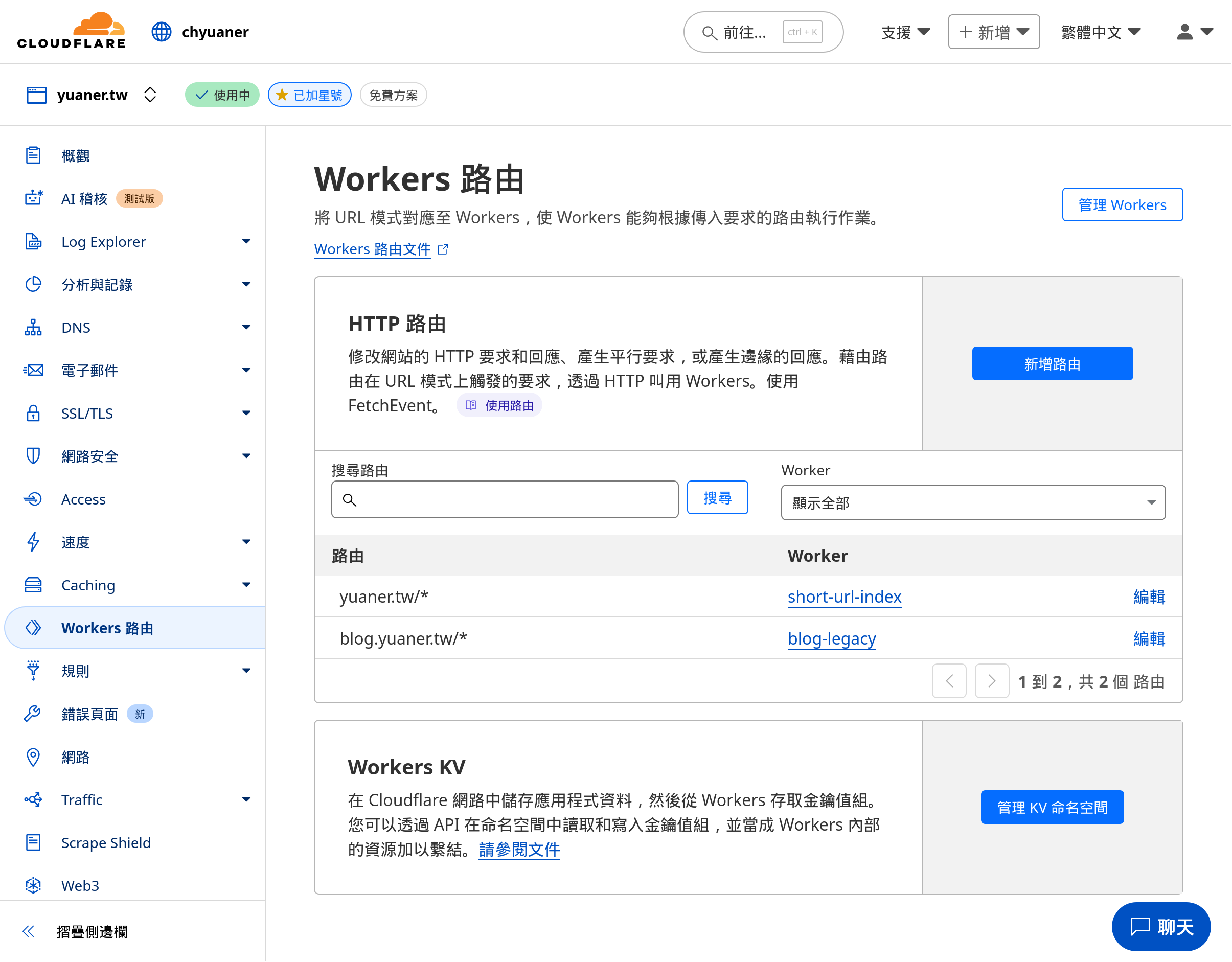Click the 分析與記錄 pie chart icon
Viewport: 1232px width, 962px height.
coord(33,284)
